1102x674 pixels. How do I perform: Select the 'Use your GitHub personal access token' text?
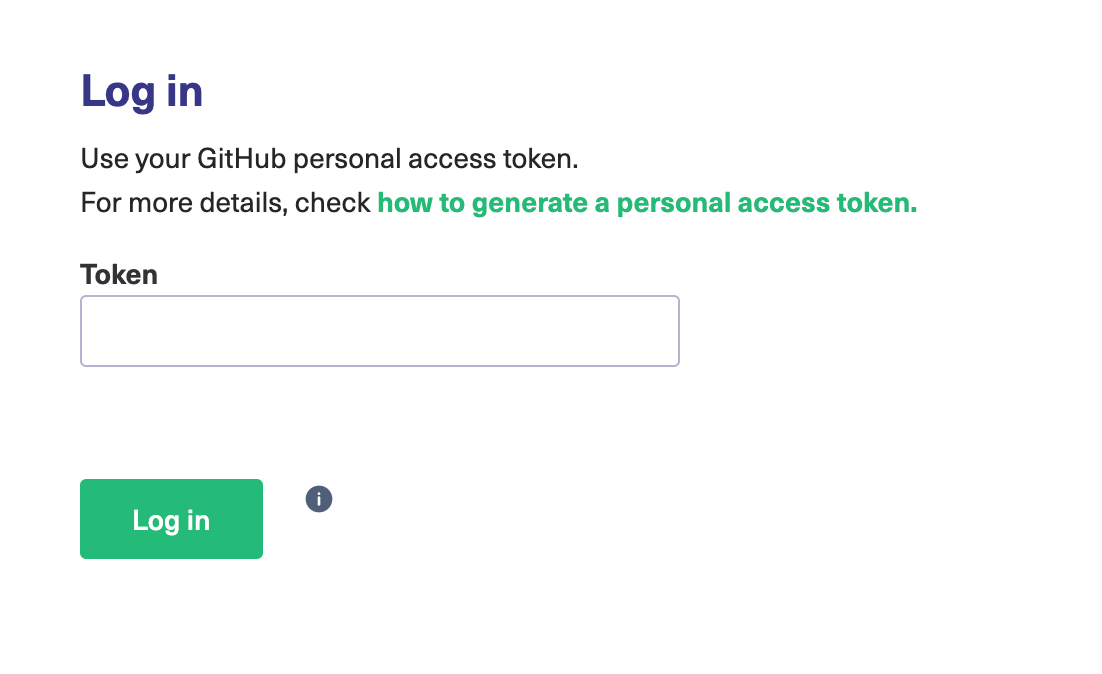(x=329, y=159)
